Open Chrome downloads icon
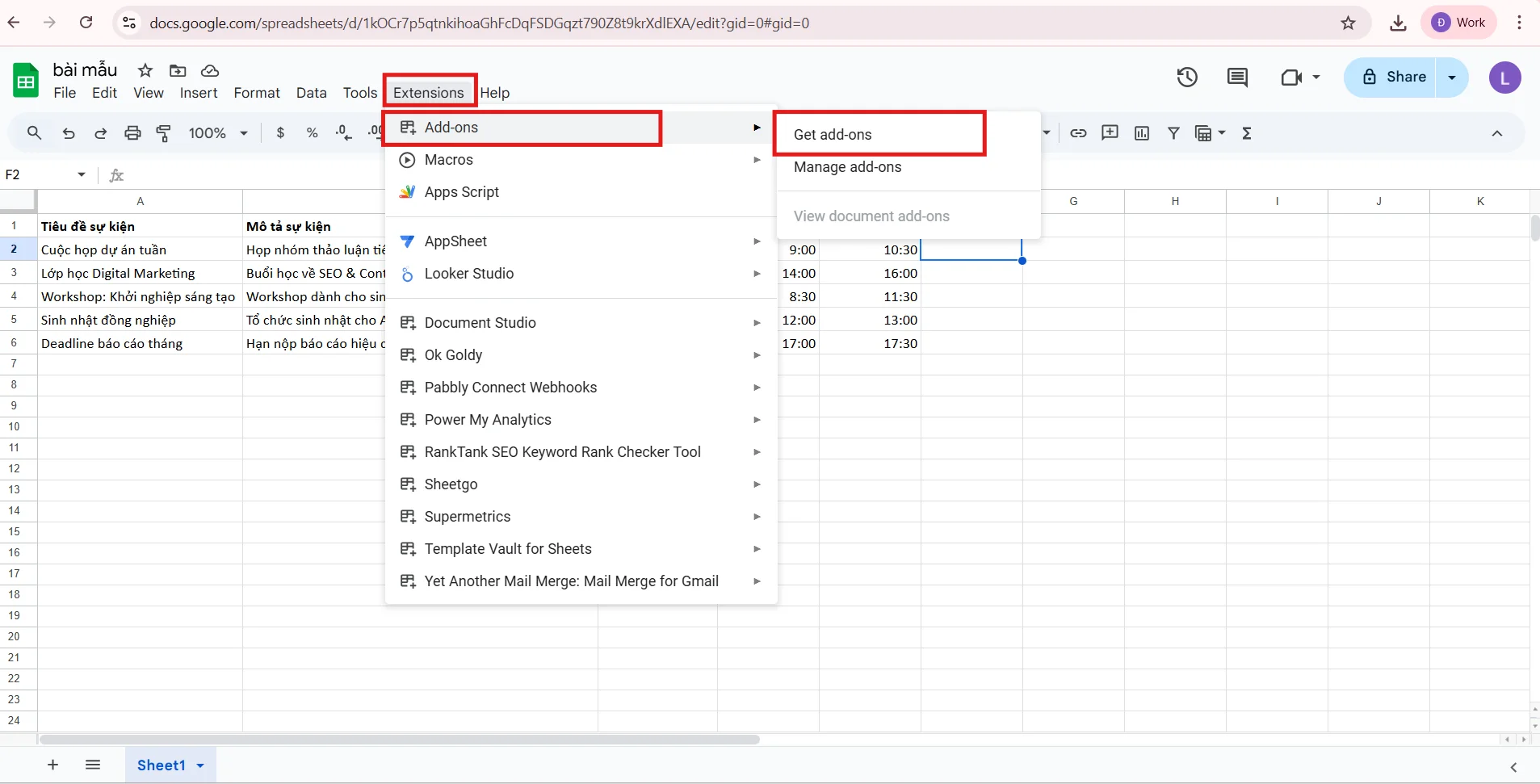Viewport: 1540px width, 784px height. (x=1398, y=23)
